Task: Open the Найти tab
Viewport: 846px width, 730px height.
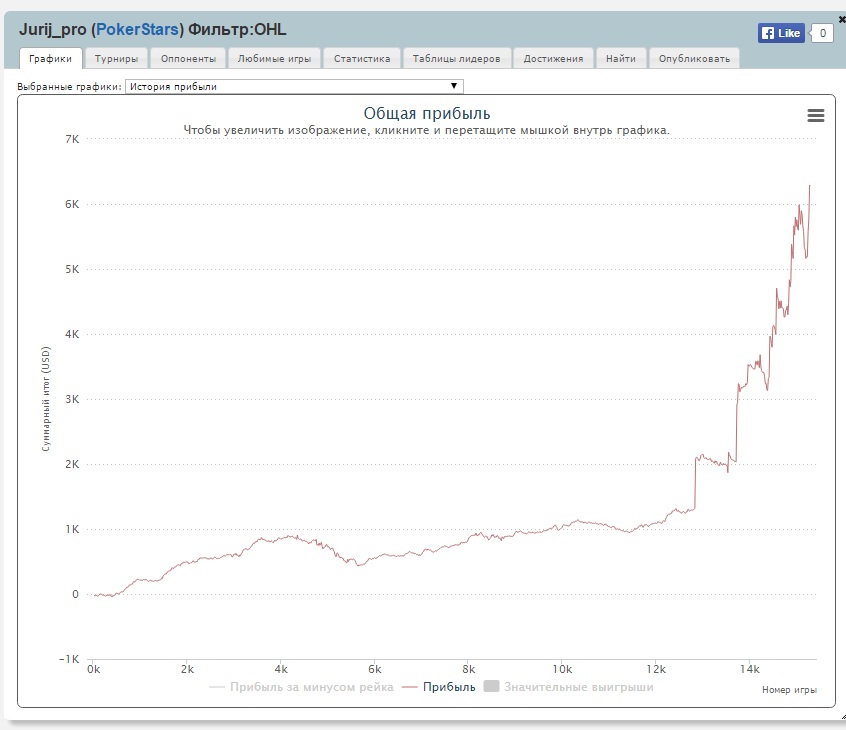Action: pos(620,59)
